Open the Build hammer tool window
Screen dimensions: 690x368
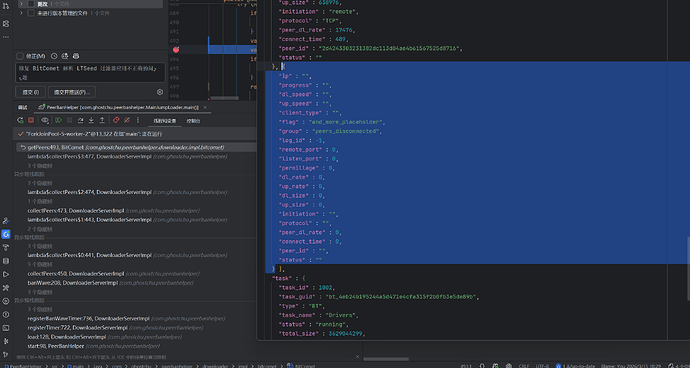[x=6, y=247]
